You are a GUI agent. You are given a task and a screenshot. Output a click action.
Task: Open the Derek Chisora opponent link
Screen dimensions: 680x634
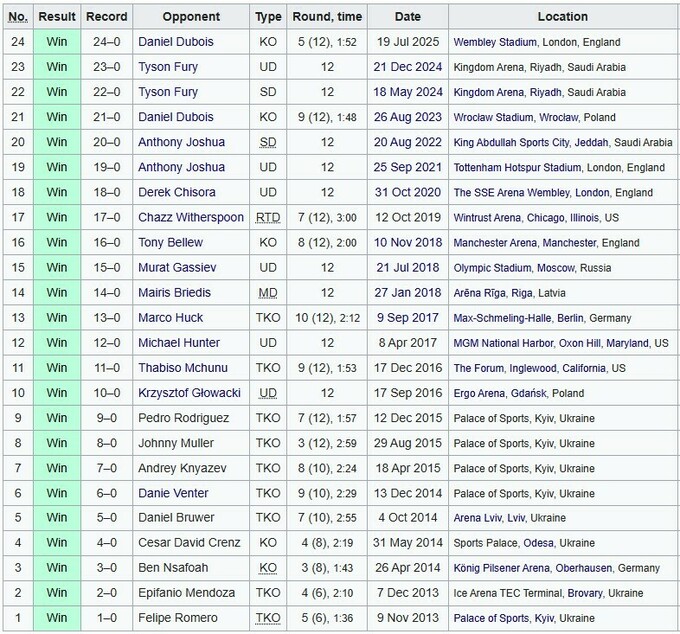pyautogui.click(x=176, y=192)
